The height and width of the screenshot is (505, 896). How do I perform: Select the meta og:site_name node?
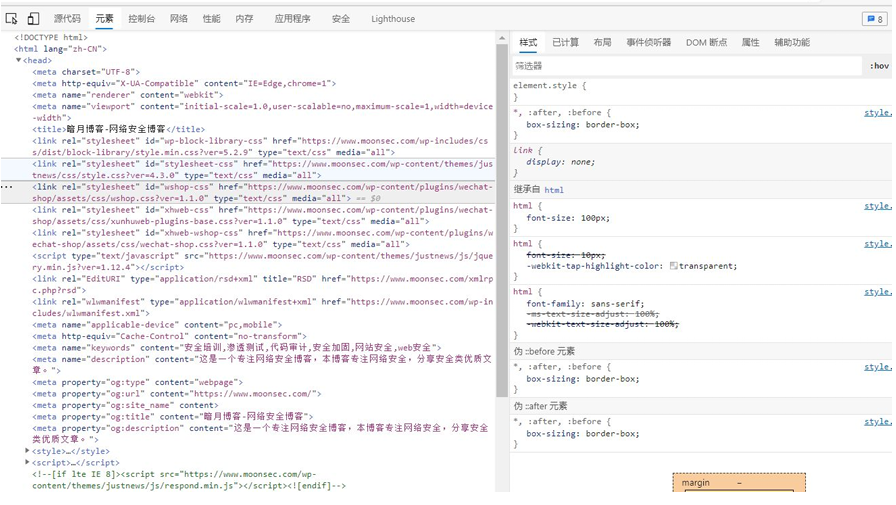click(x=125, y=405)
